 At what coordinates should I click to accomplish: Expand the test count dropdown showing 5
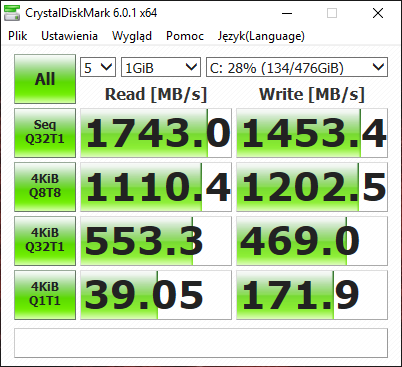pyautogui.click(x=98, y=67)
